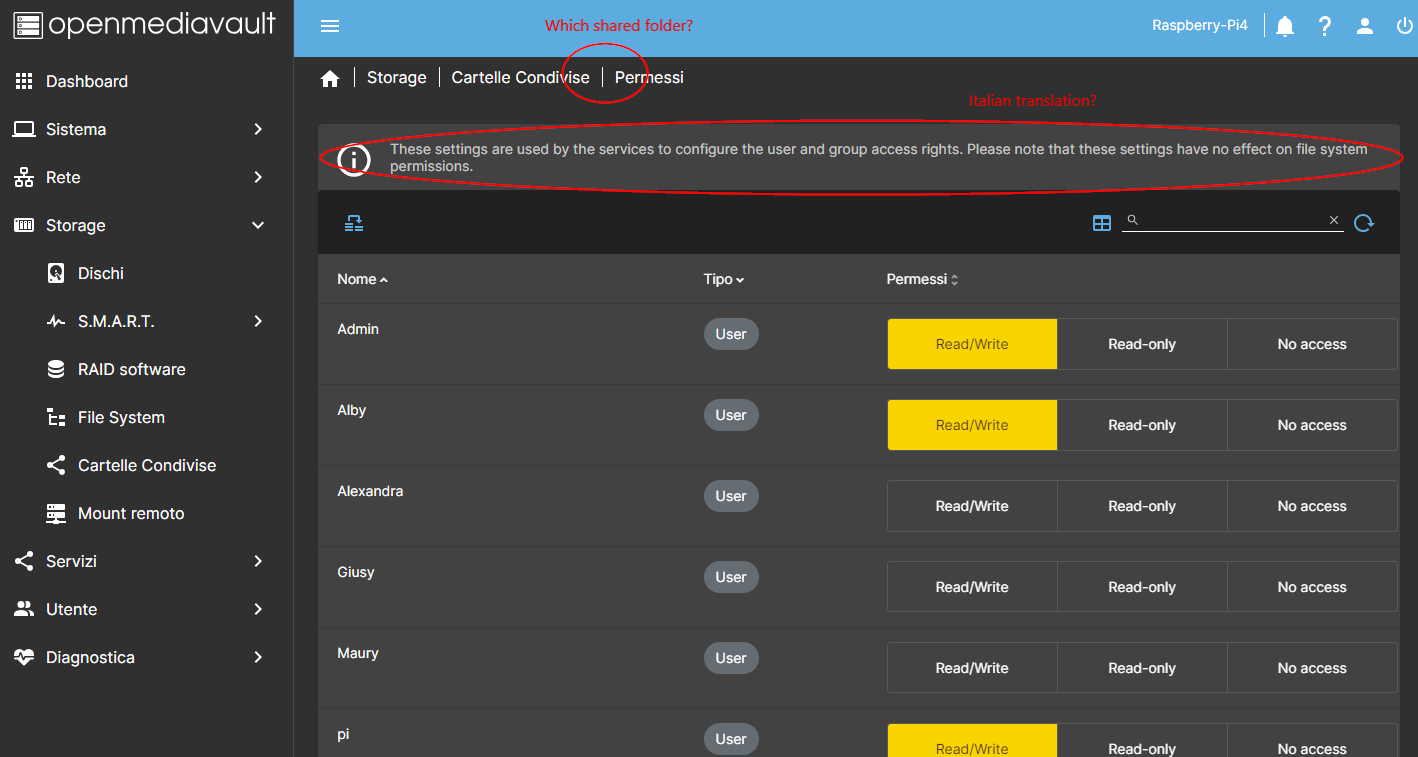
Task: Select the RAID software sidebar icon
Action: pyautogui.click(x=55, y=368)
